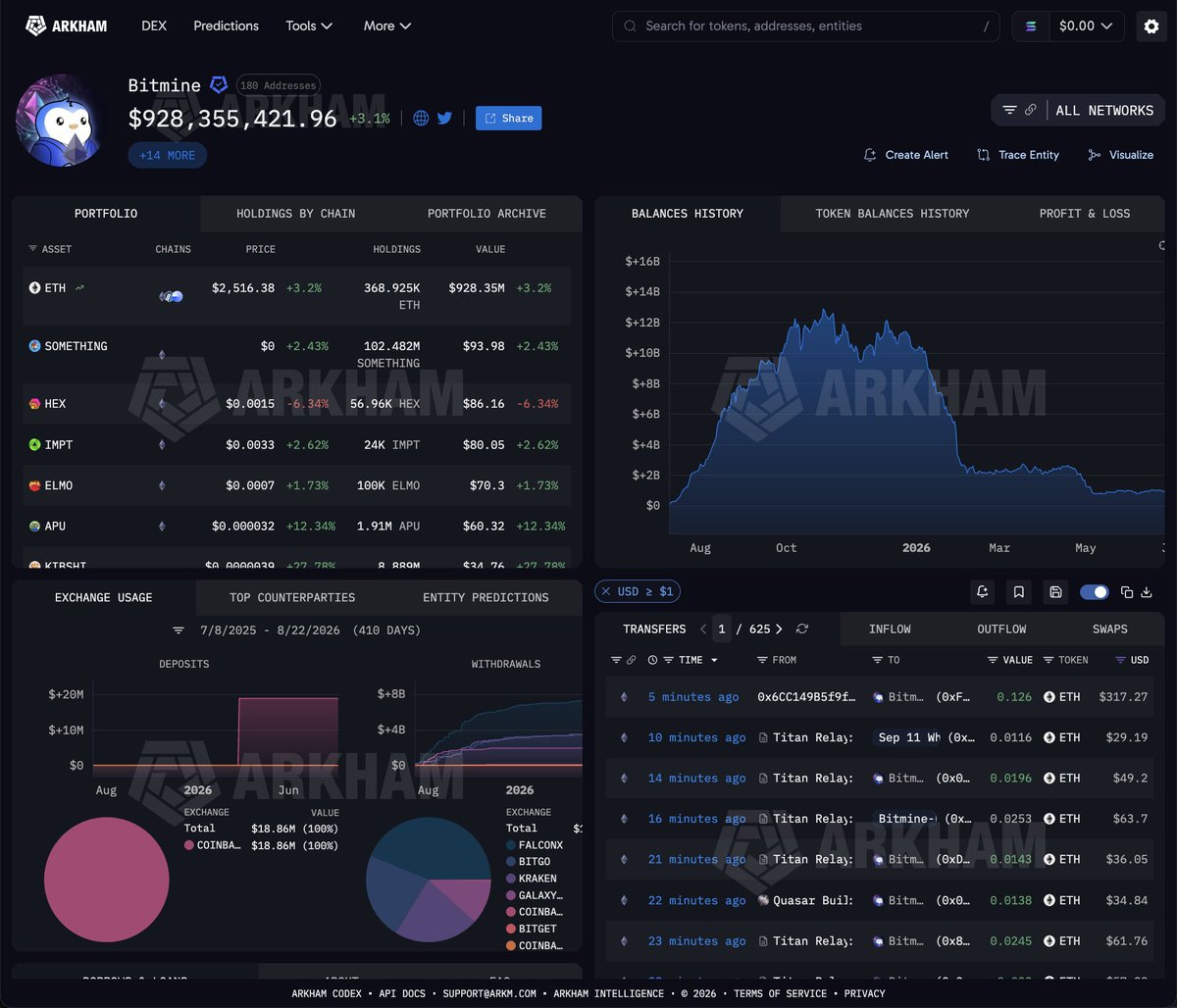
Task: Open the SWAPS transfers tab
Action: point(1110,629)
